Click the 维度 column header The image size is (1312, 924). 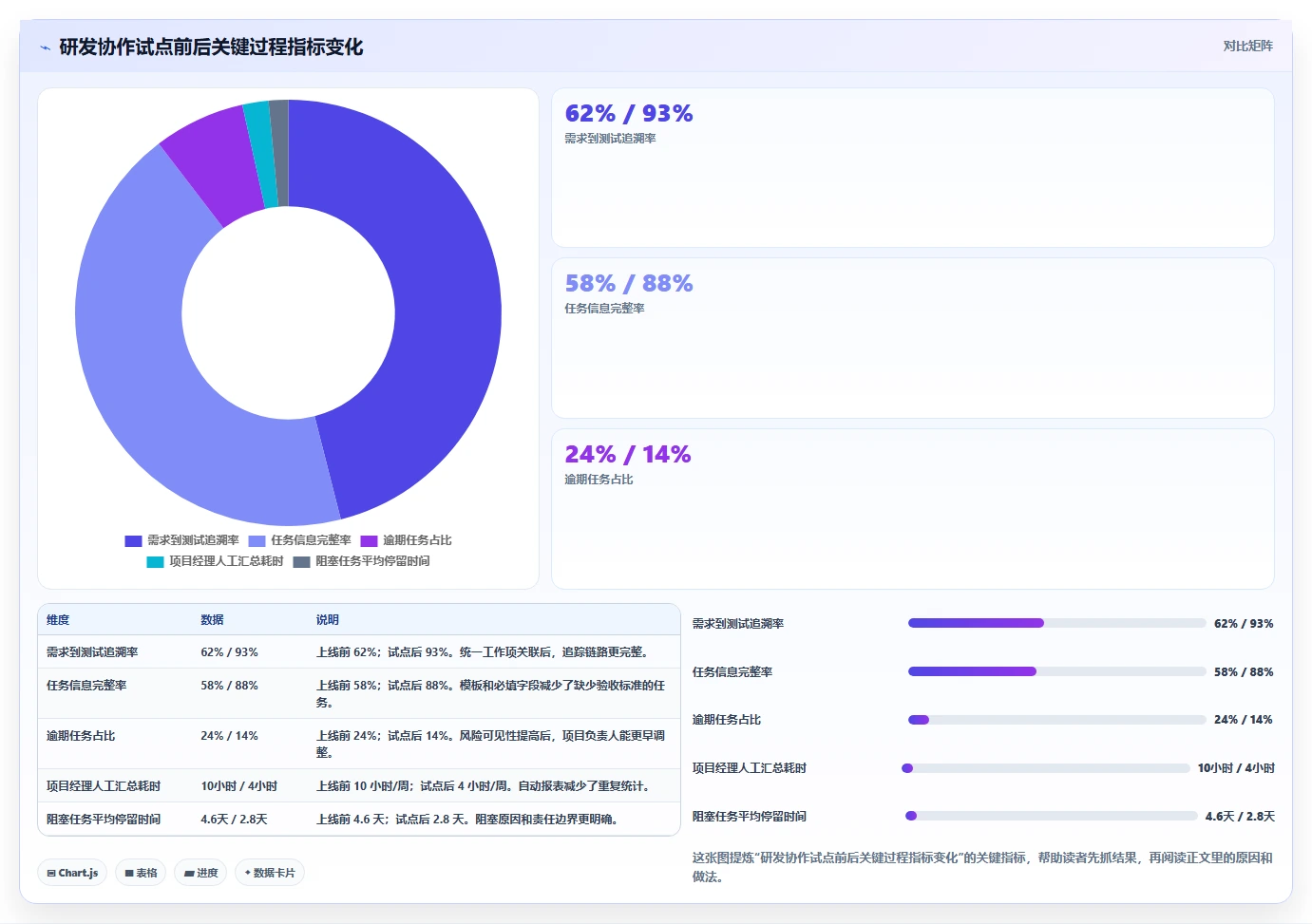[58, 619]
